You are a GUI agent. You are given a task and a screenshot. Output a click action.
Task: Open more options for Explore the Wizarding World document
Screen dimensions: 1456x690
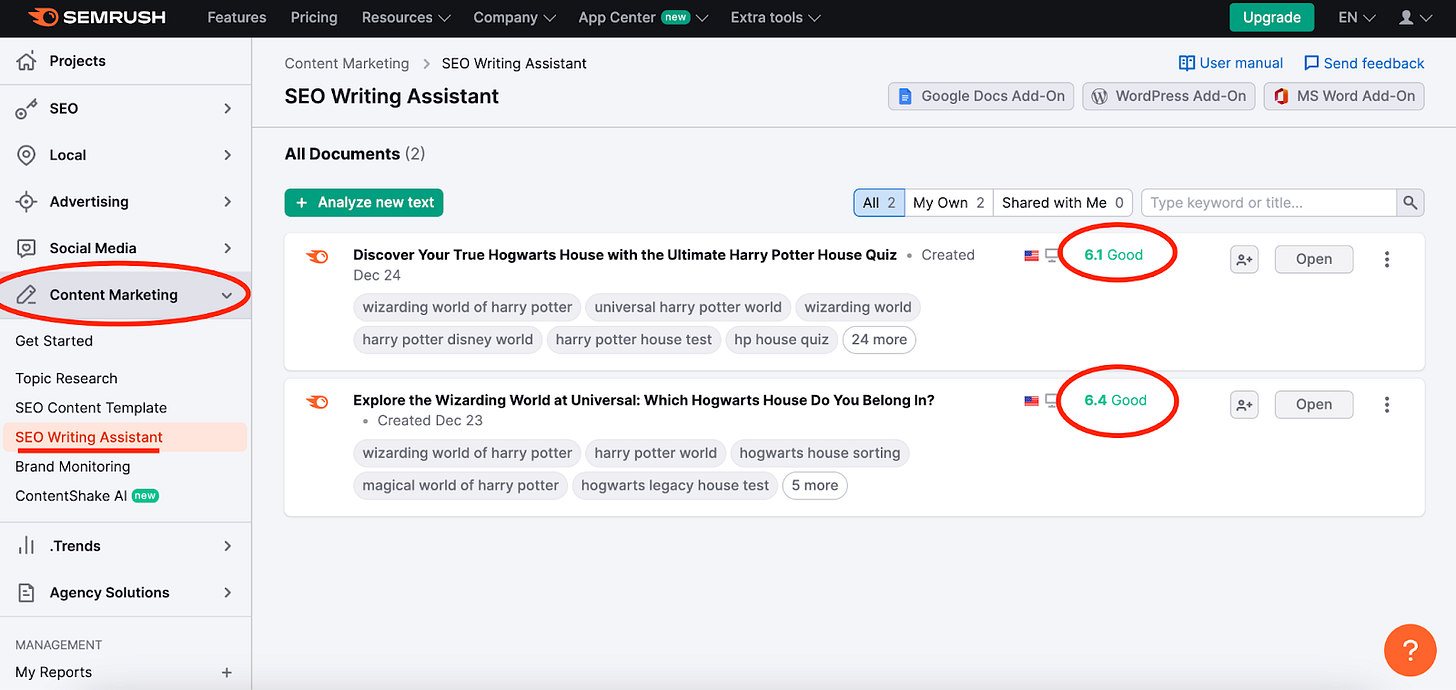tap(1387, 404)
